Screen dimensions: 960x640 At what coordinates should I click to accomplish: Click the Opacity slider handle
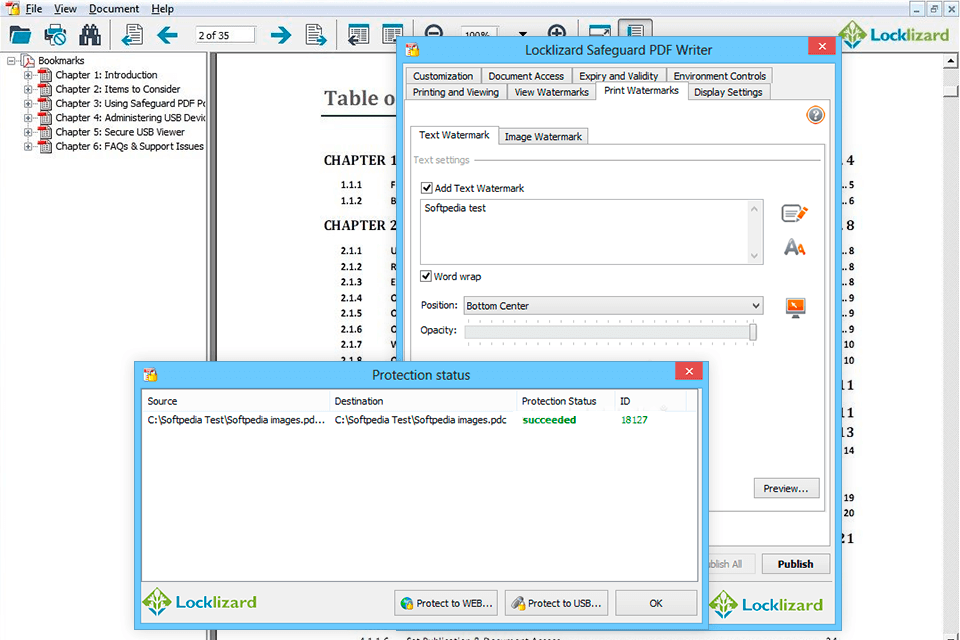click(x=752, y=332)
